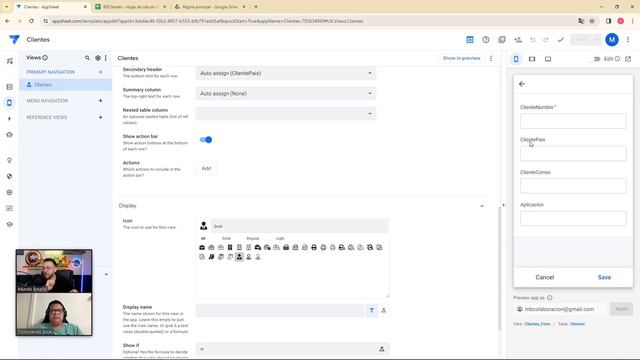Viewport: 640px width, 360px height.
Task: Open the Clientes table link
Action: [577, 324]
